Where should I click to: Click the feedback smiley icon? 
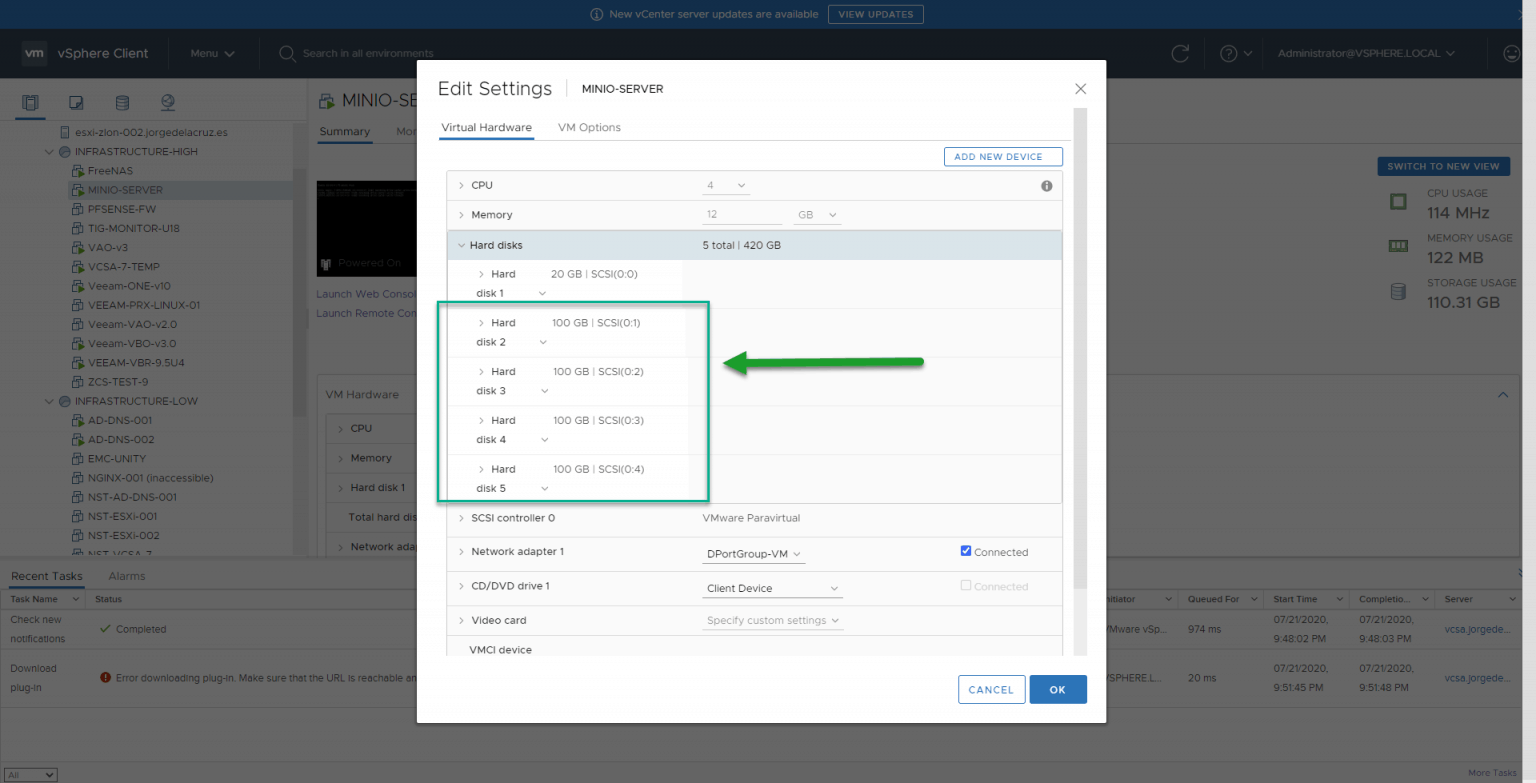pos(1510,54)
